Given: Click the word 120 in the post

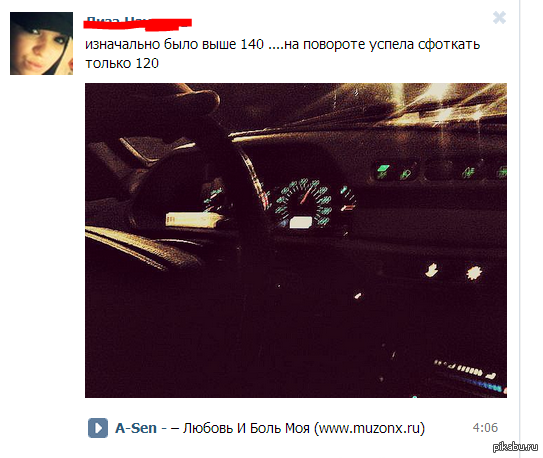Looking at the screenshot, I should pos(147,63).
